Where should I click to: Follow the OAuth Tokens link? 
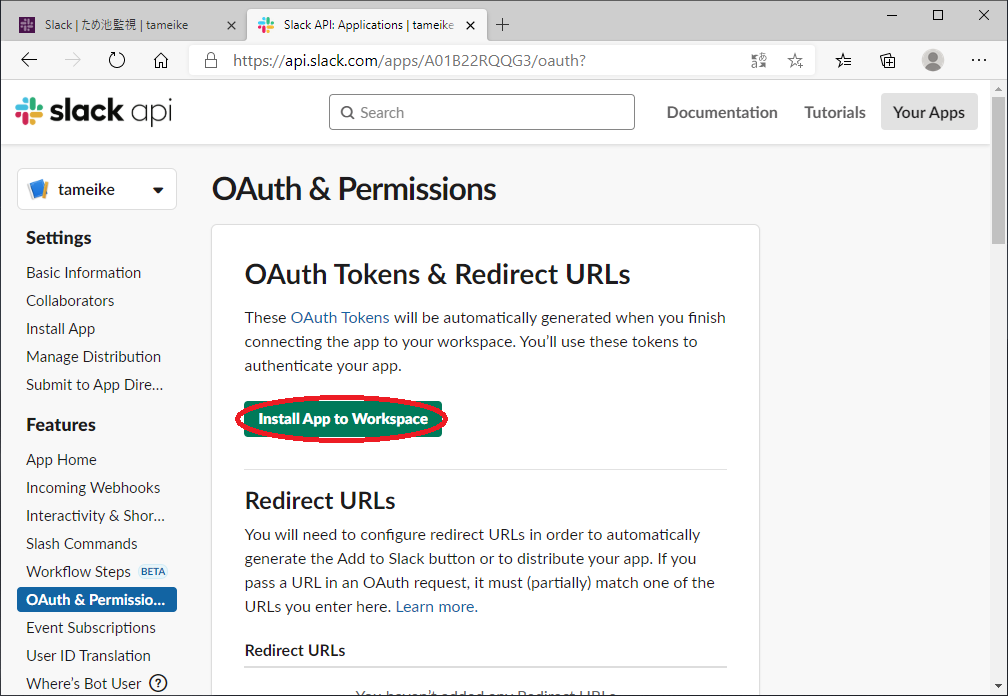pyautogui.click(x=340, y=318)
